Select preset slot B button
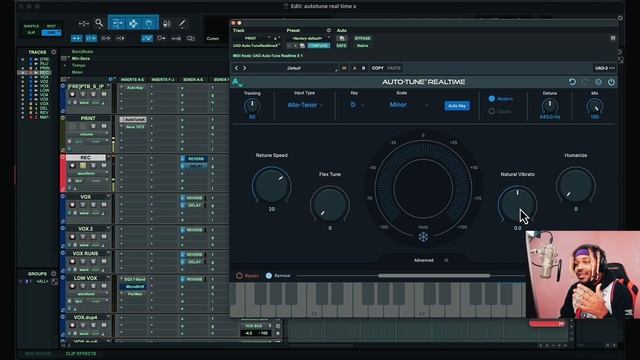 tap(364, 68)
